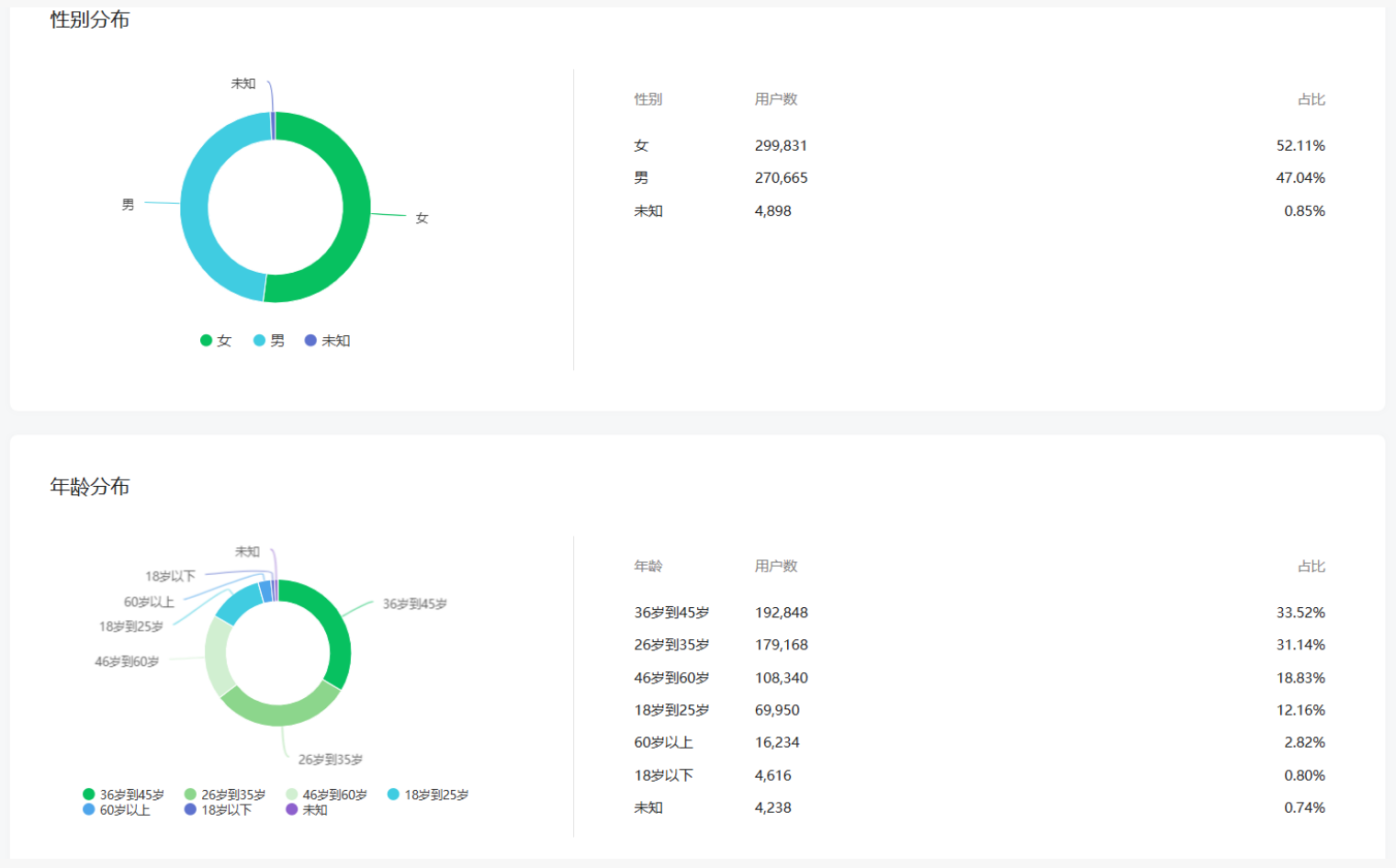Toggle the 男 legend item under gender donut
Screen dimensions: 1396x868
pos(269,341)
